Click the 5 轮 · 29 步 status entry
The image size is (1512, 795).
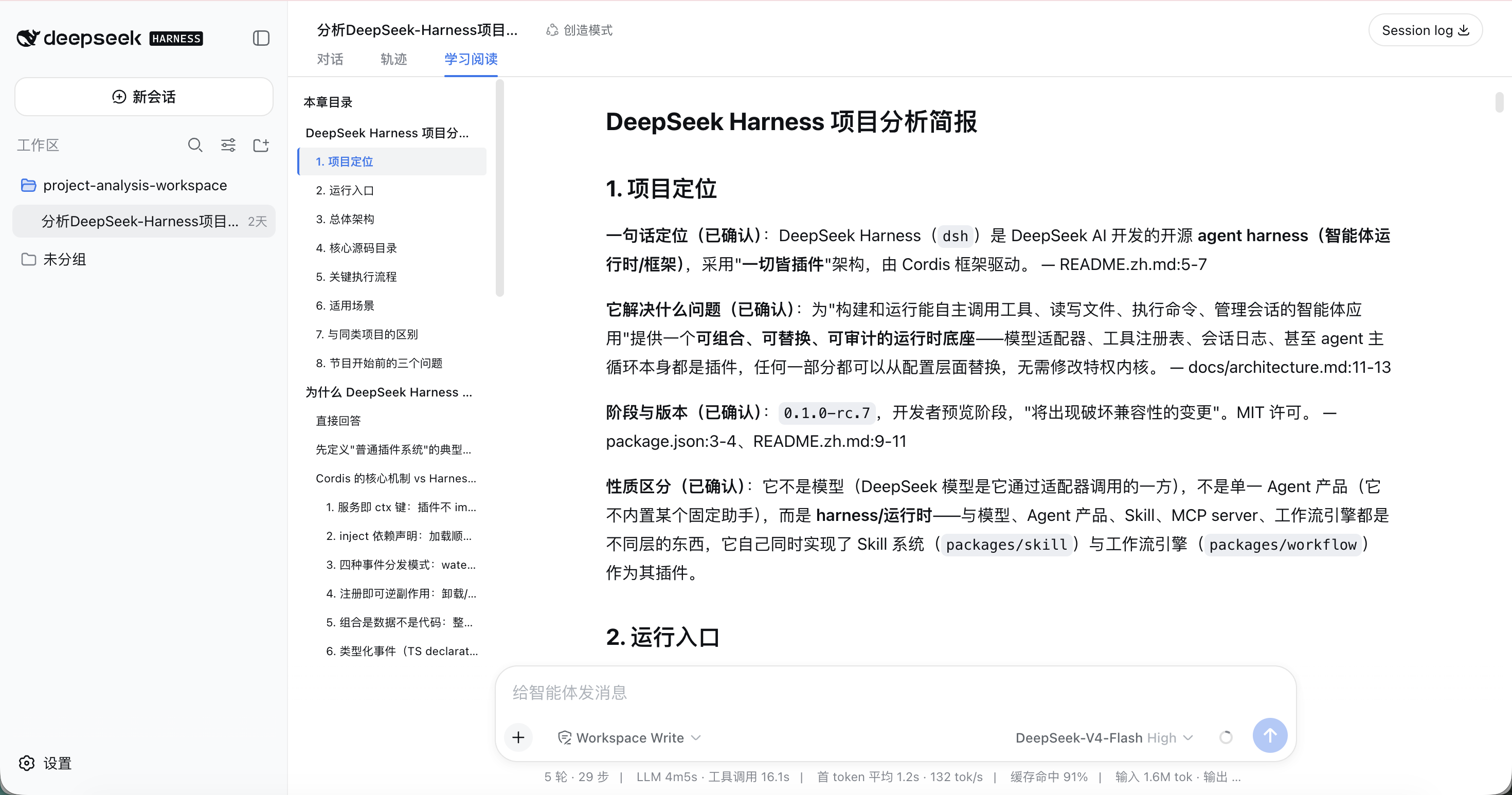tap(576, 777)
